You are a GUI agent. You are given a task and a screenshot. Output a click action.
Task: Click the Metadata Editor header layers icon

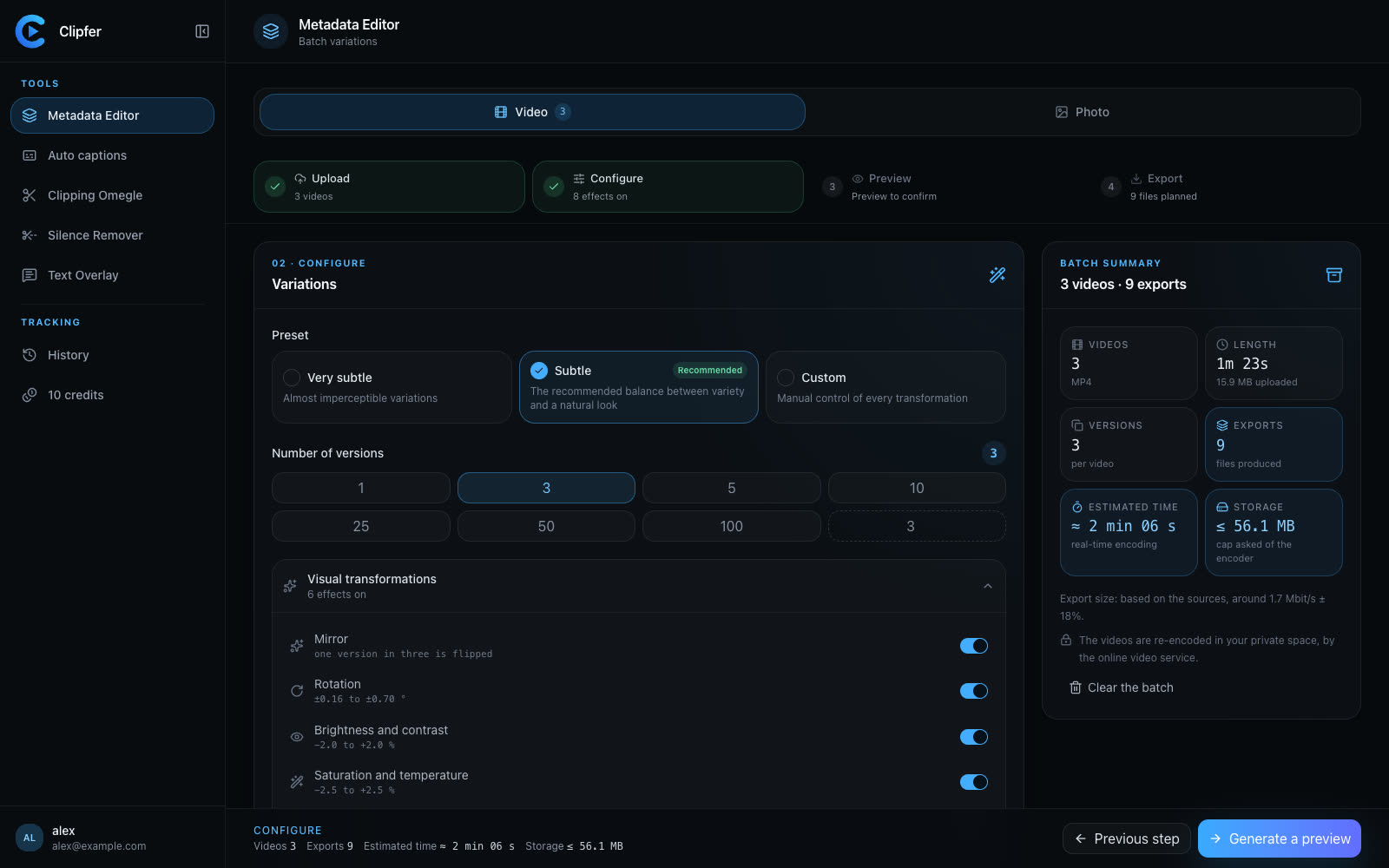pyautogui.click(x=271, y=31)
